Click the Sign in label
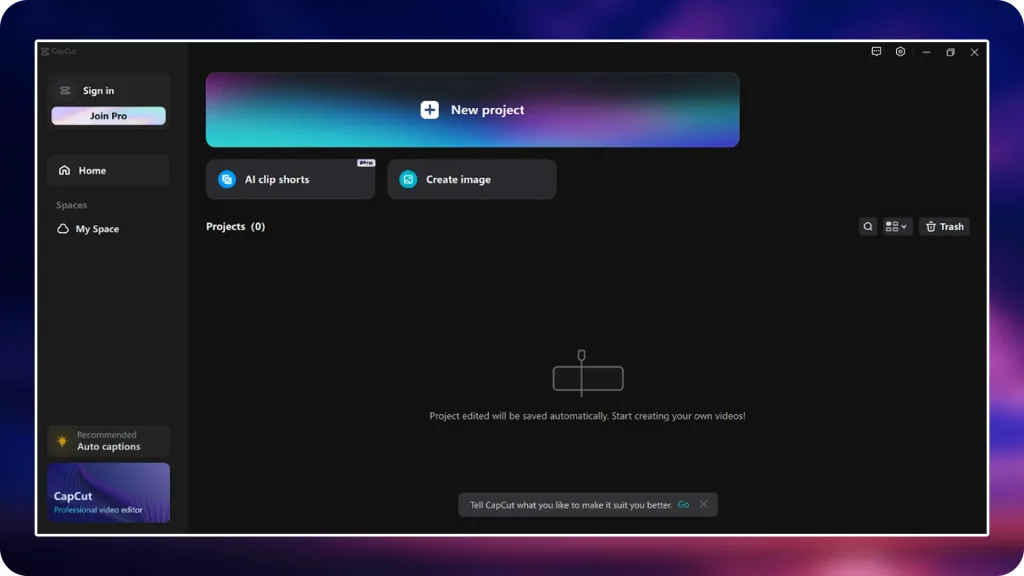This screenshot has height=576, width=1024. 98,91
